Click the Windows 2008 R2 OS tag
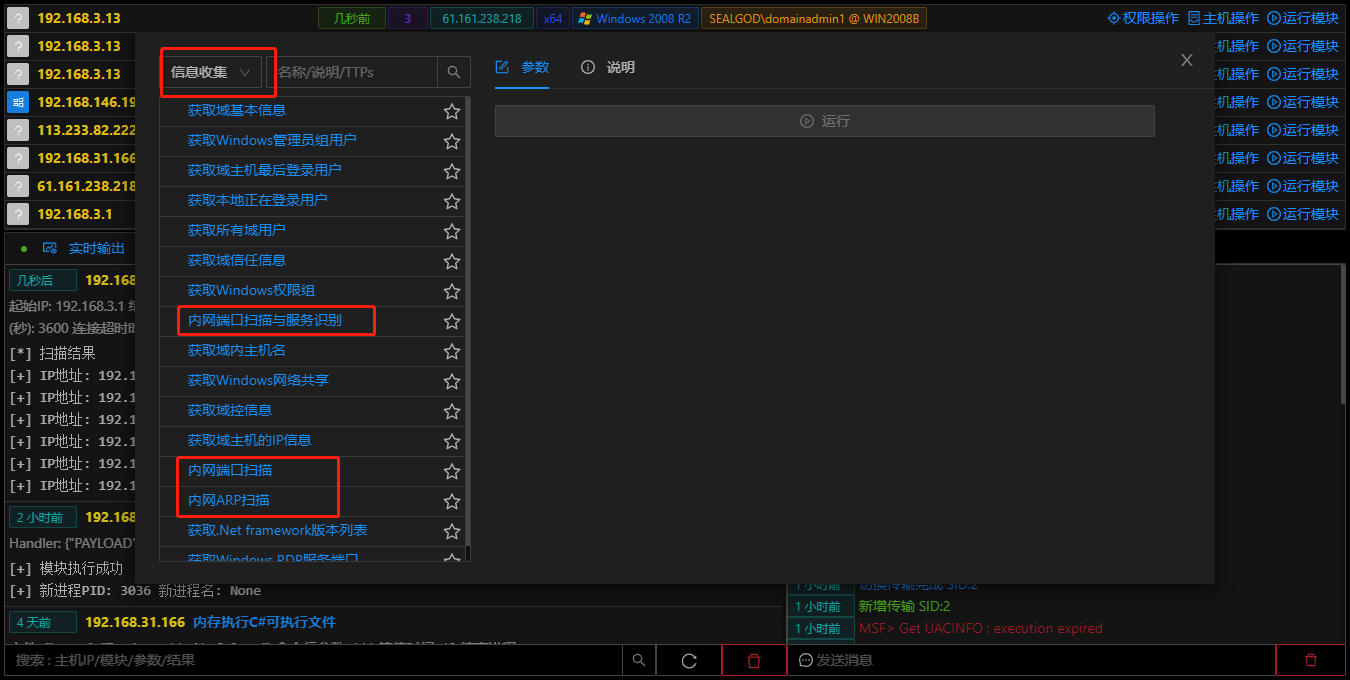Screen dimensions: 1350x680 (635, 18)
